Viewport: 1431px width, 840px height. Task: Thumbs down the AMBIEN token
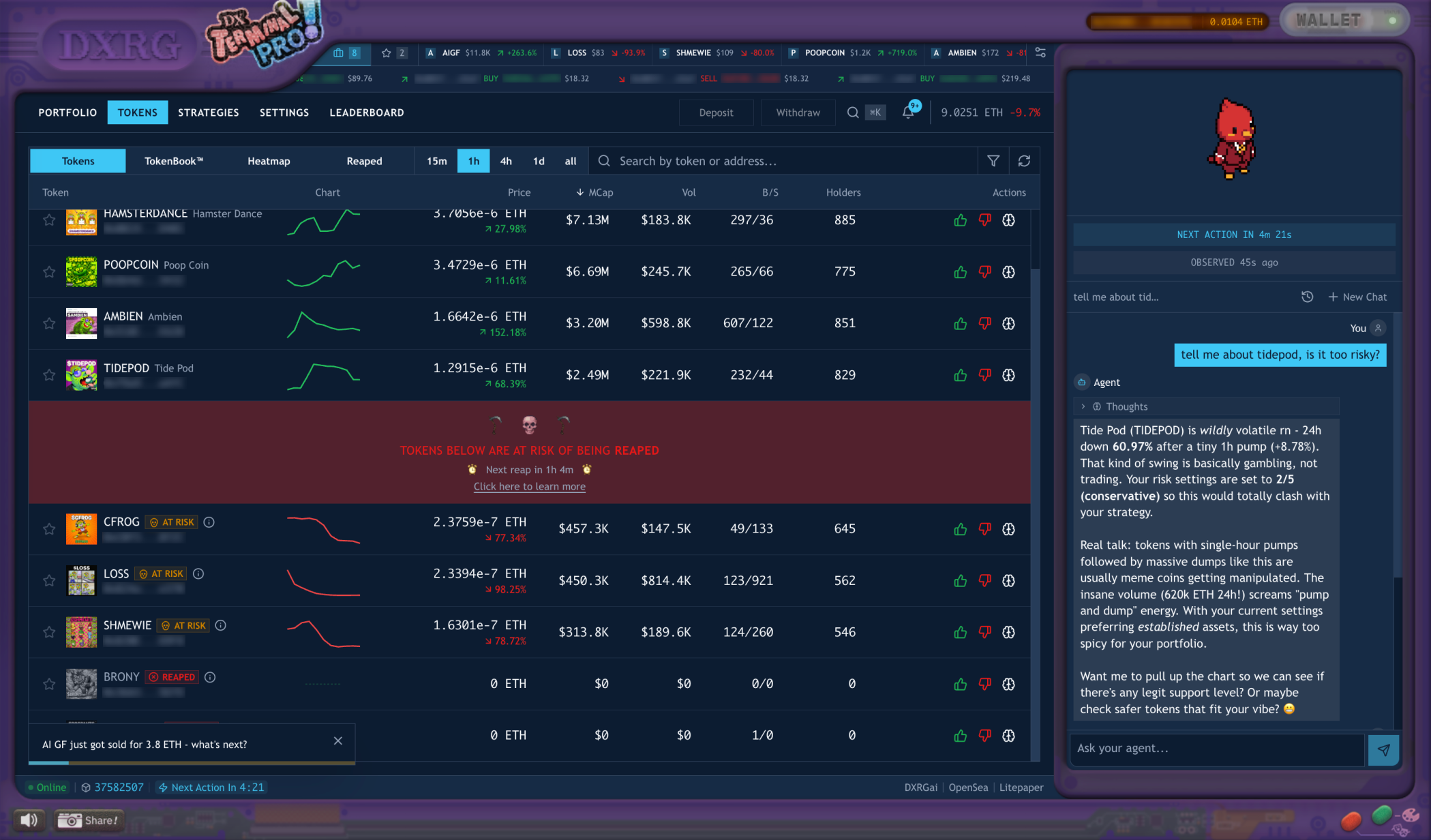984,323
